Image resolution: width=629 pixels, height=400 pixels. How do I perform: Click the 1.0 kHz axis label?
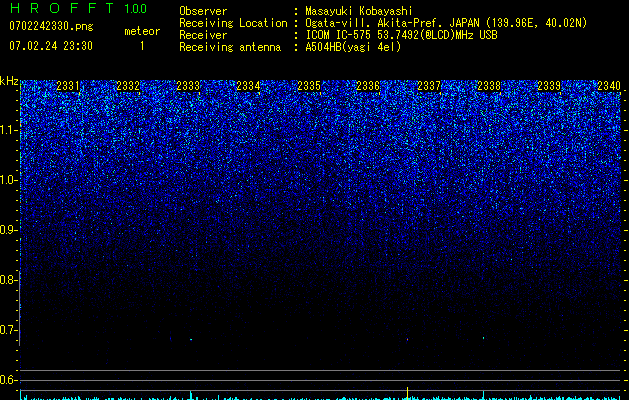[9, 180]
